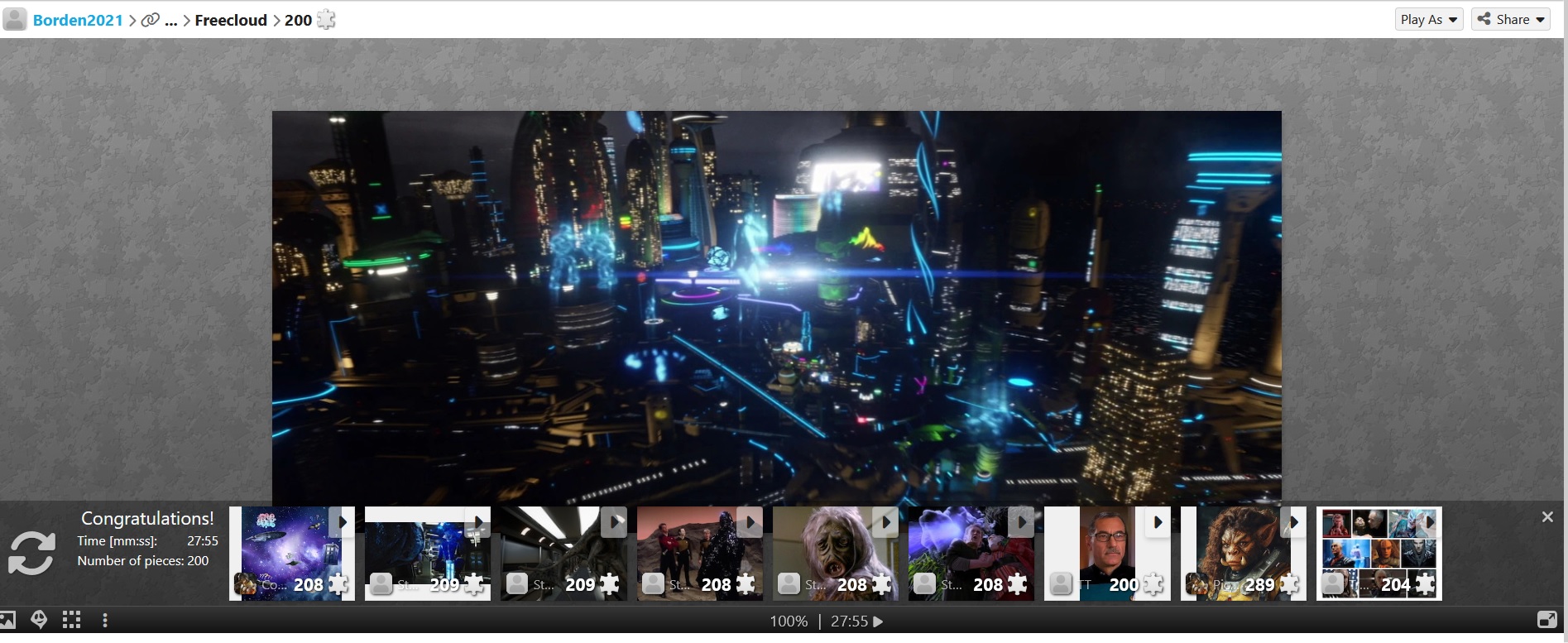This screenshot has width=1568, height=643.
Task: Play the space TARDIS 208-piece puzzle arrow
Action: [342, 522]
